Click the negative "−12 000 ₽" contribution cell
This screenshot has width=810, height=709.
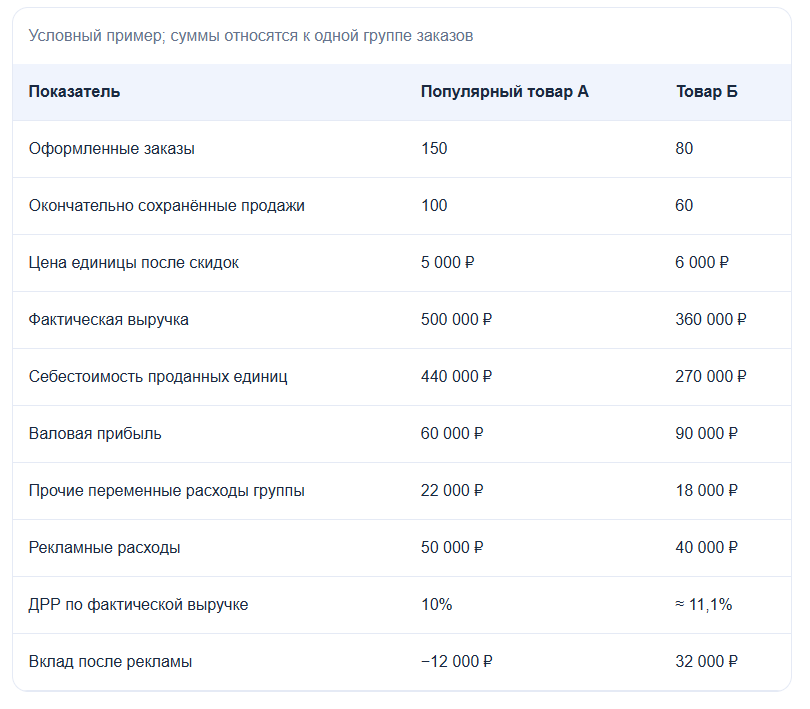coord(457,661)
